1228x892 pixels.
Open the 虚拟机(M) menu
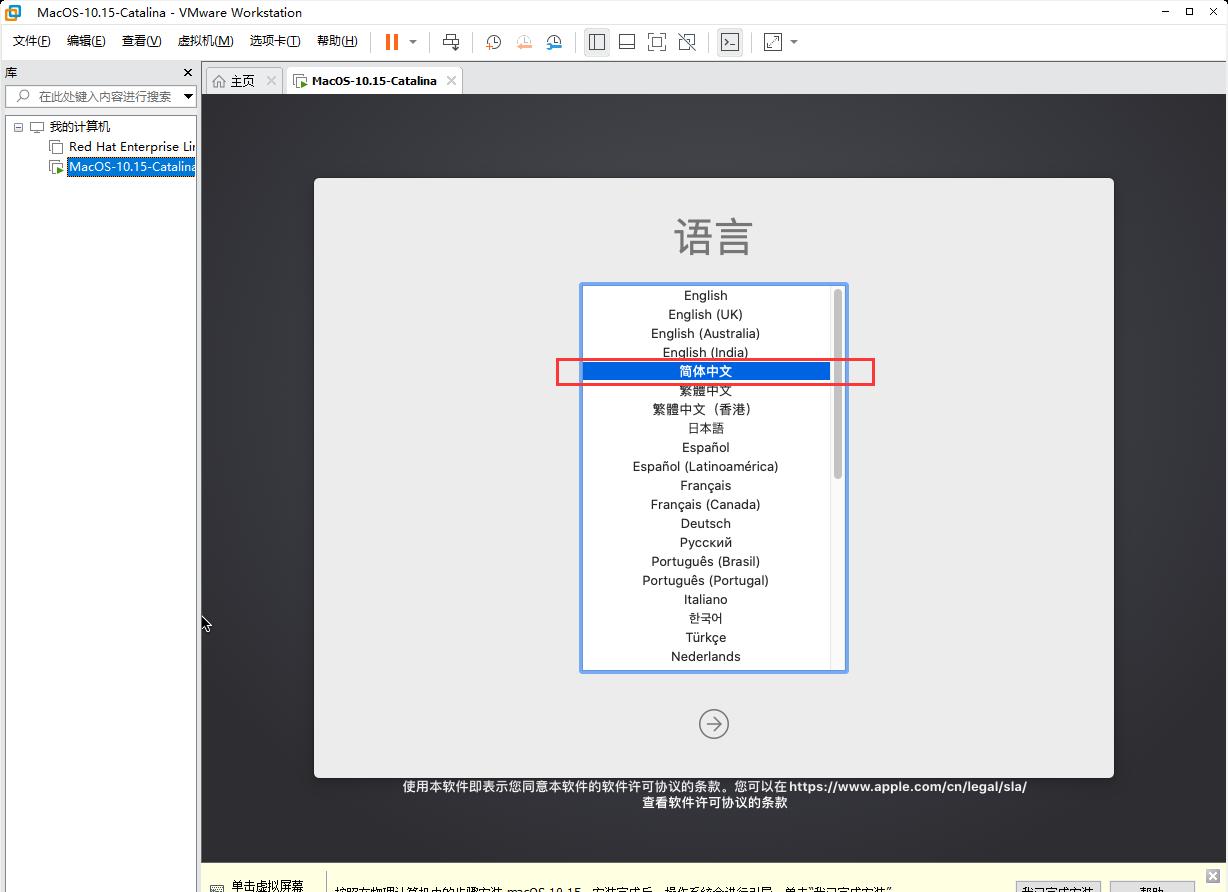click(205, 41)
